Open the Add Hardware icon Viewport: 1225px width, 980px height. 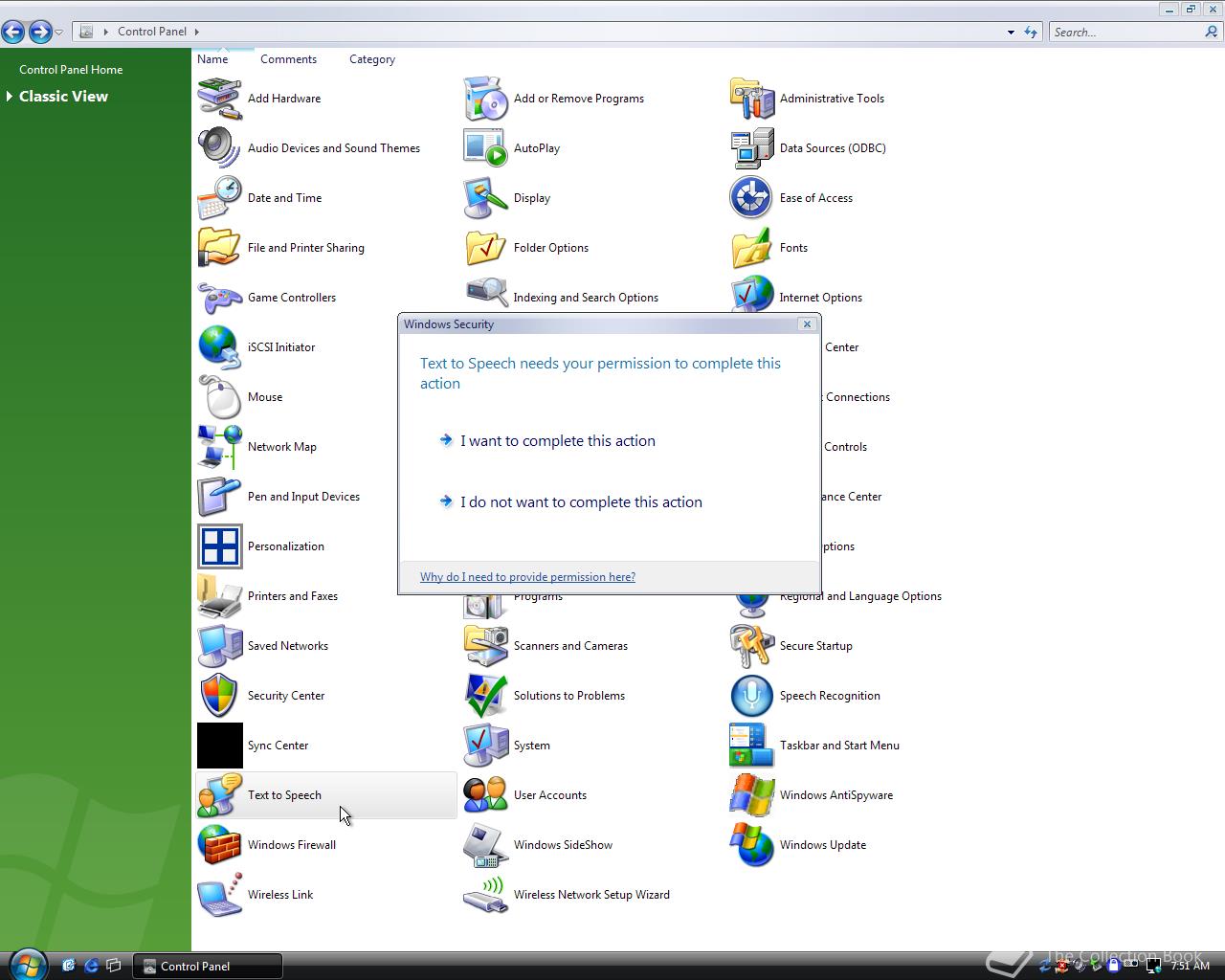[219, 99]
